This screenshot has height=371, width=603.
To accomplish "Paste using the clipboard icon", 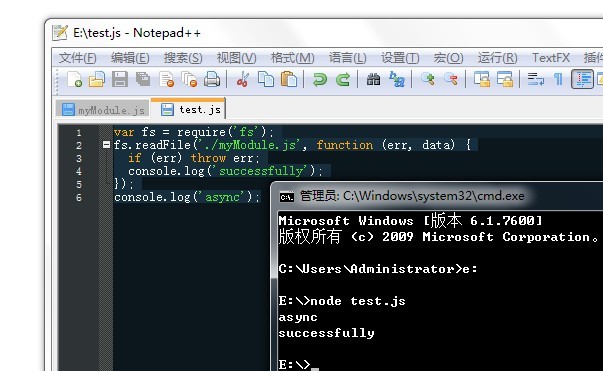I will (289, 79).
